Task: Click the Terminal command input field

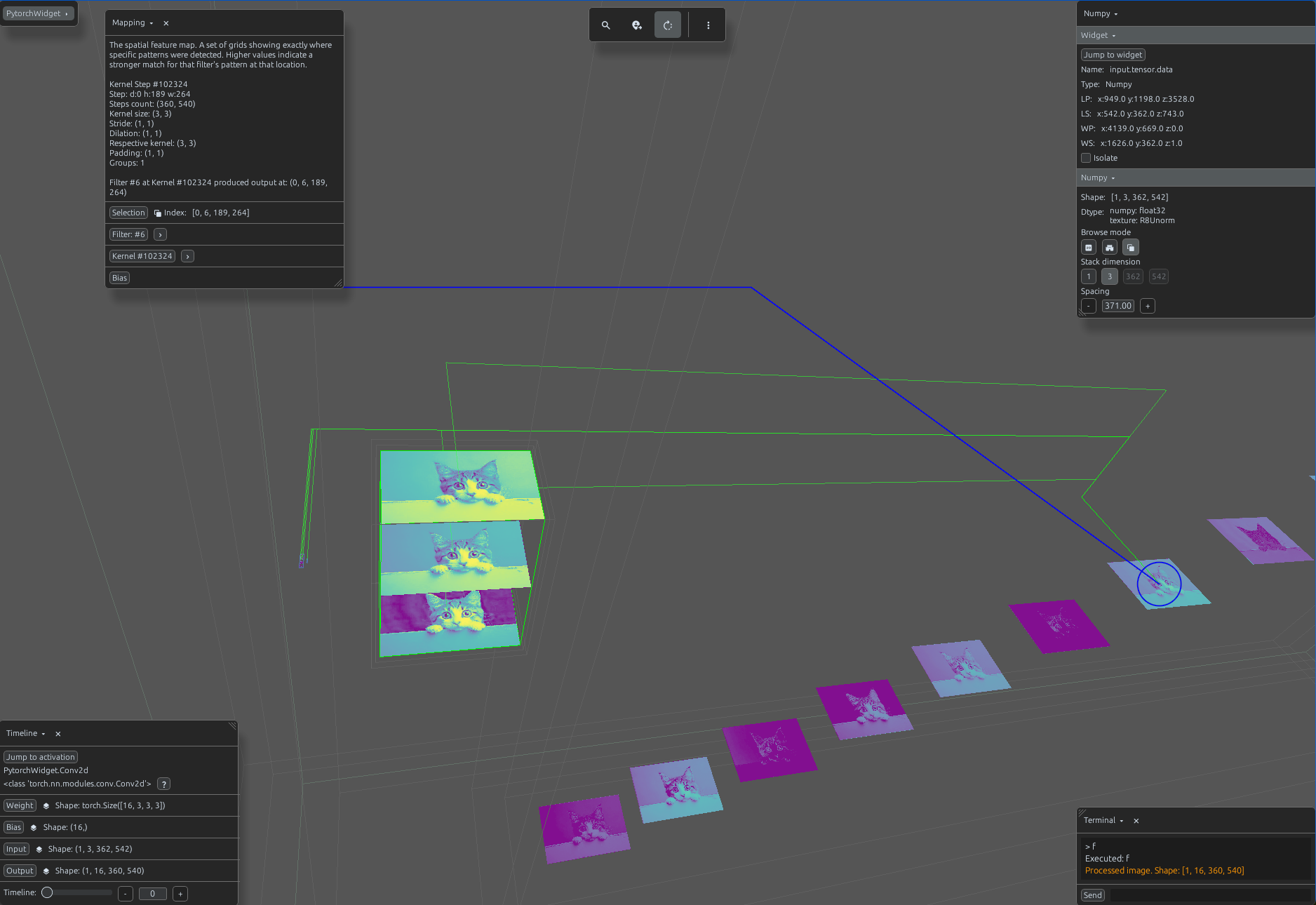Action: (x=1209, y=895)
